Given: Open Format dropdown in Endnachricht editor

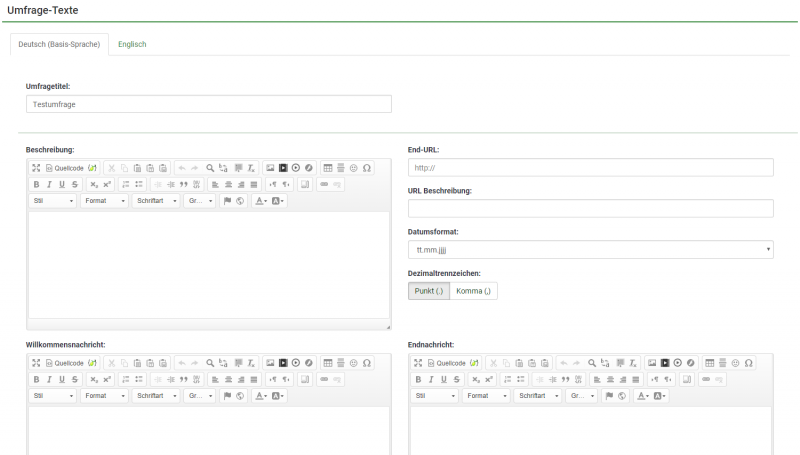Looking at the screenshot, I should tap(487, 395).
